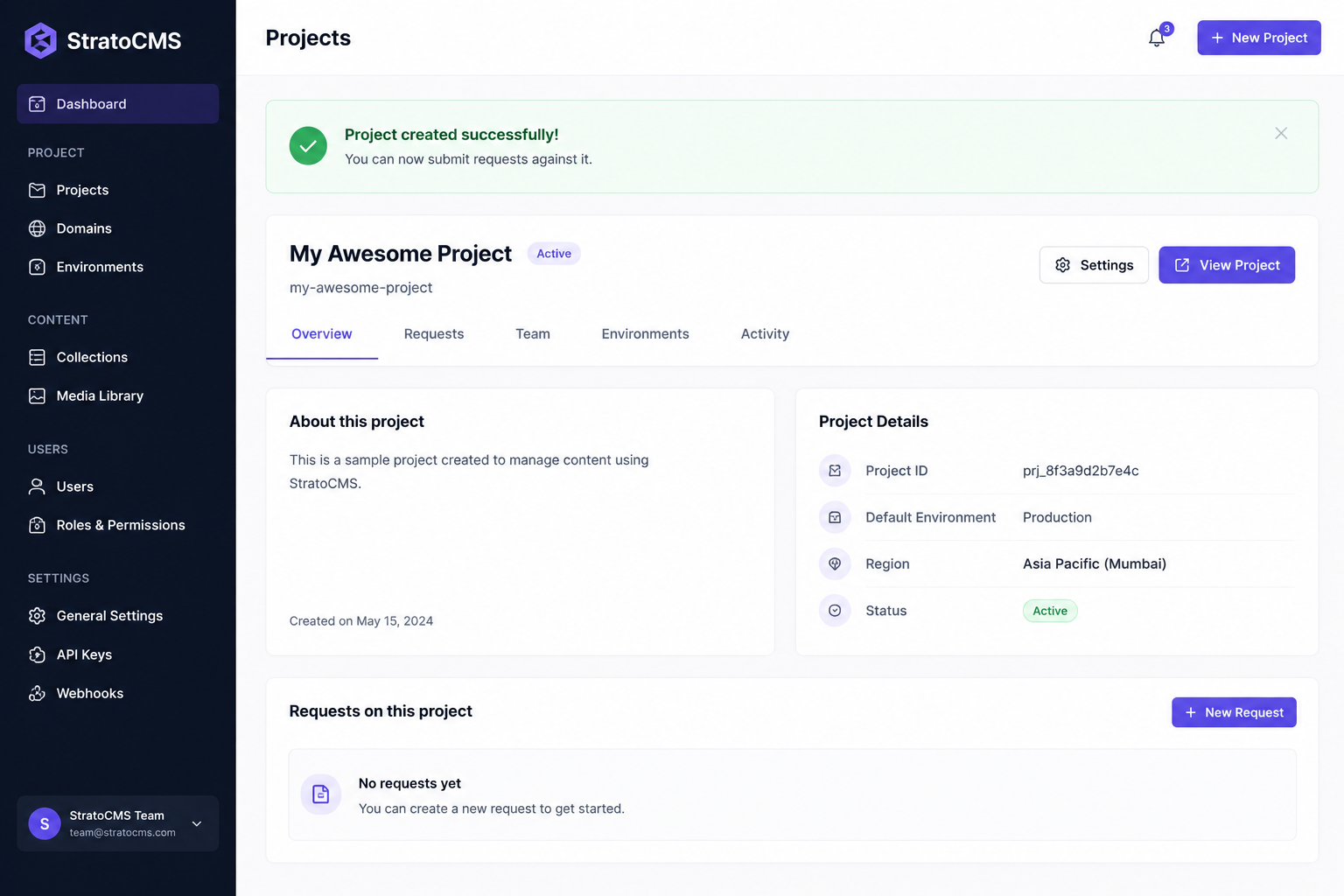Screen dimensions: 1344x896
Task: Click Created on May 15, 2024 text
Action: tap(361, 621)
